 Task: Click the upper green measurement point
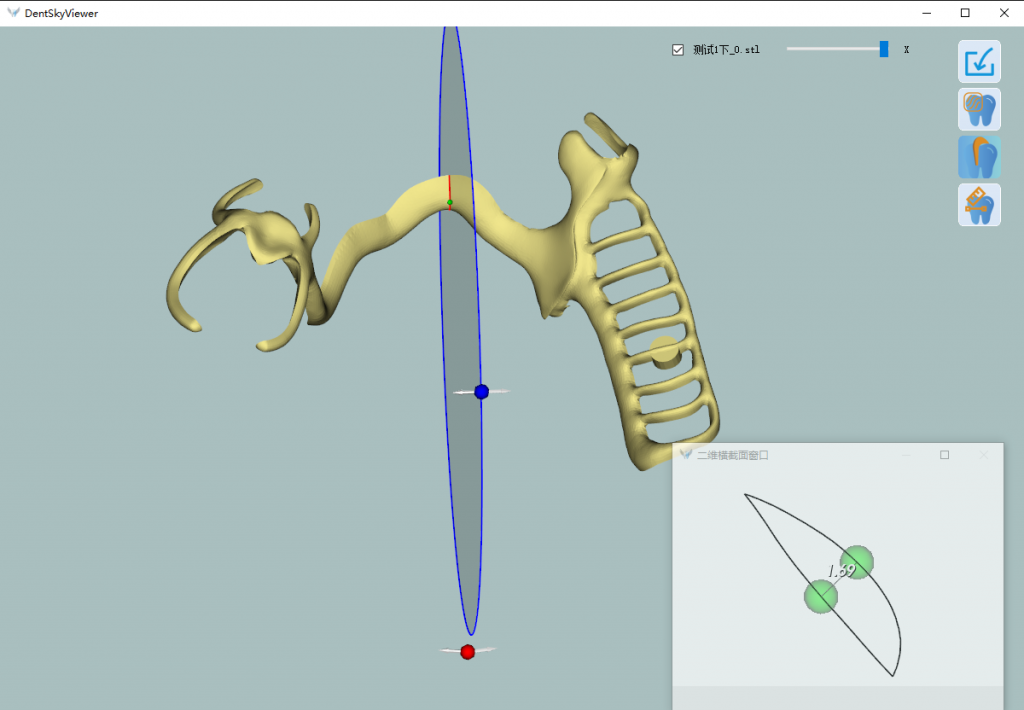click(x=857, y=562)
